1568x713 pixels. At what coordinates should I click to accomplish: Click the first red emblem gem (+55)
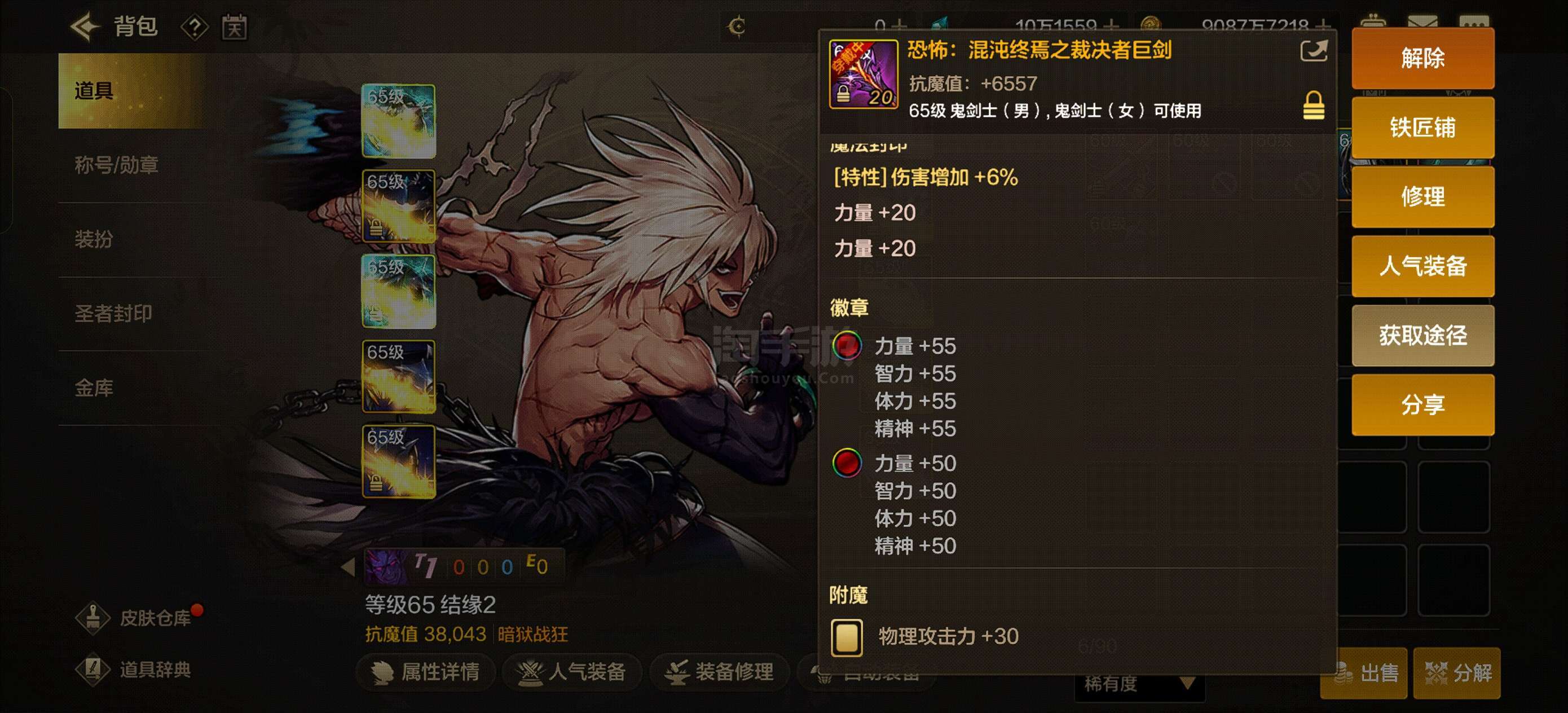[847, 345]
